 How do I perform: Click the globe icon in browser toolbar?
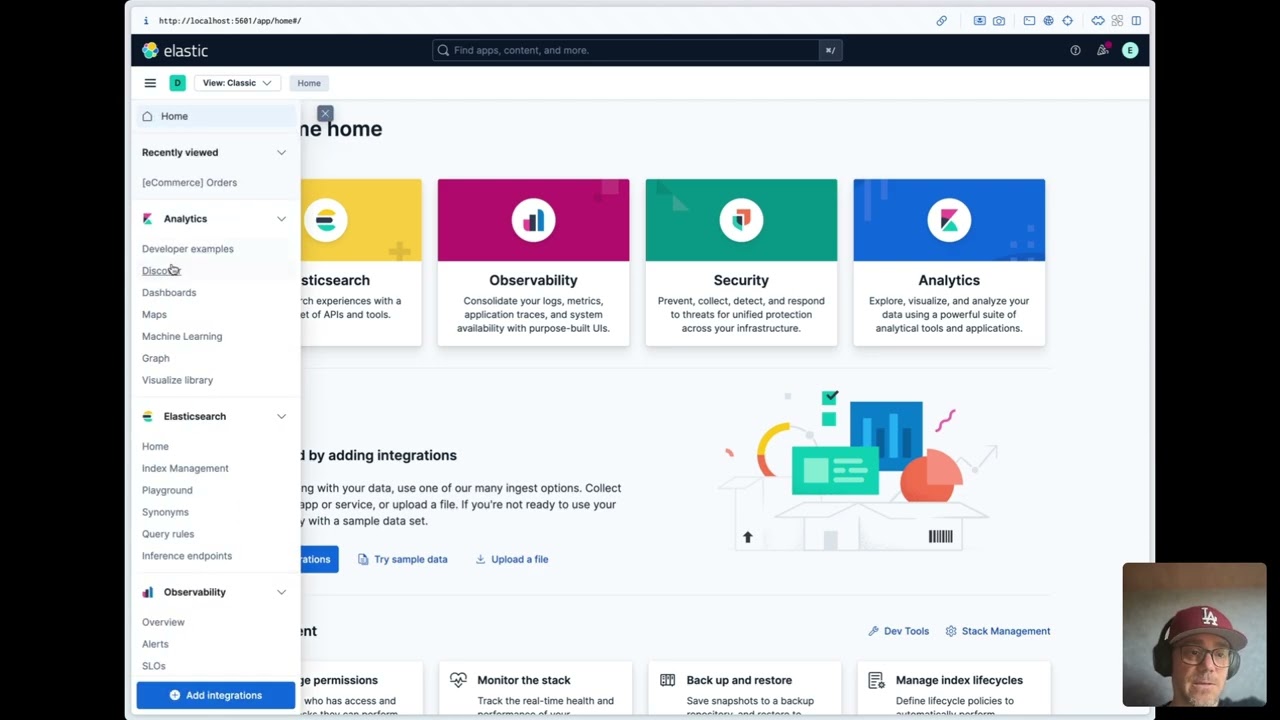(x=1048, y=20)
